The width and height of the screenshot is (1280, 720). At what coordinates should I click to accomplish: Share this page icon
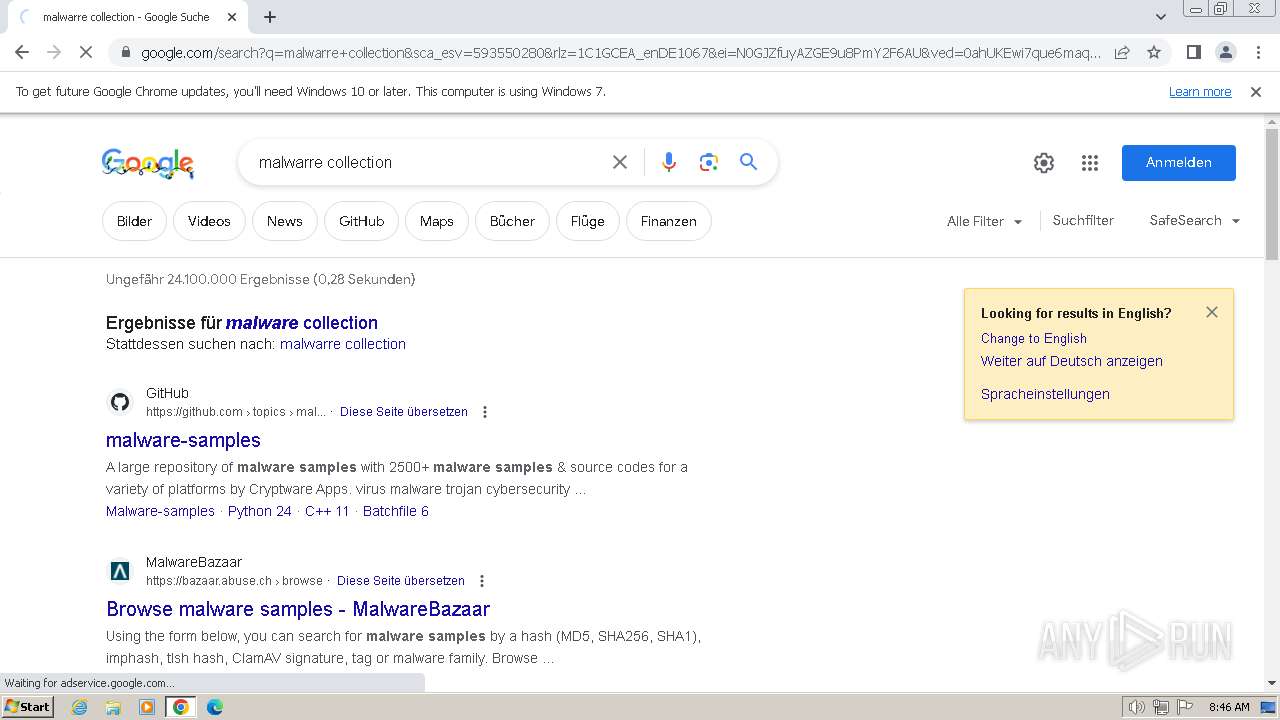coord(1122,52)
